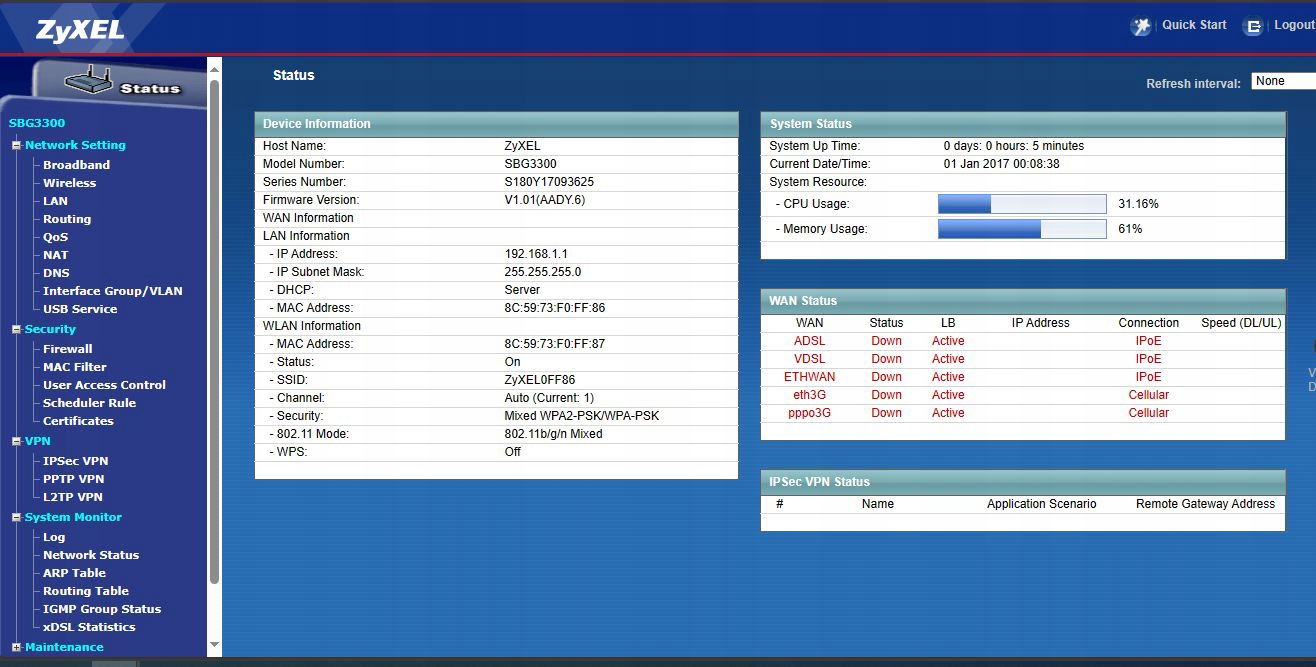
Task: Click serial number S180Y17093625
Action: tap(549, 182)
